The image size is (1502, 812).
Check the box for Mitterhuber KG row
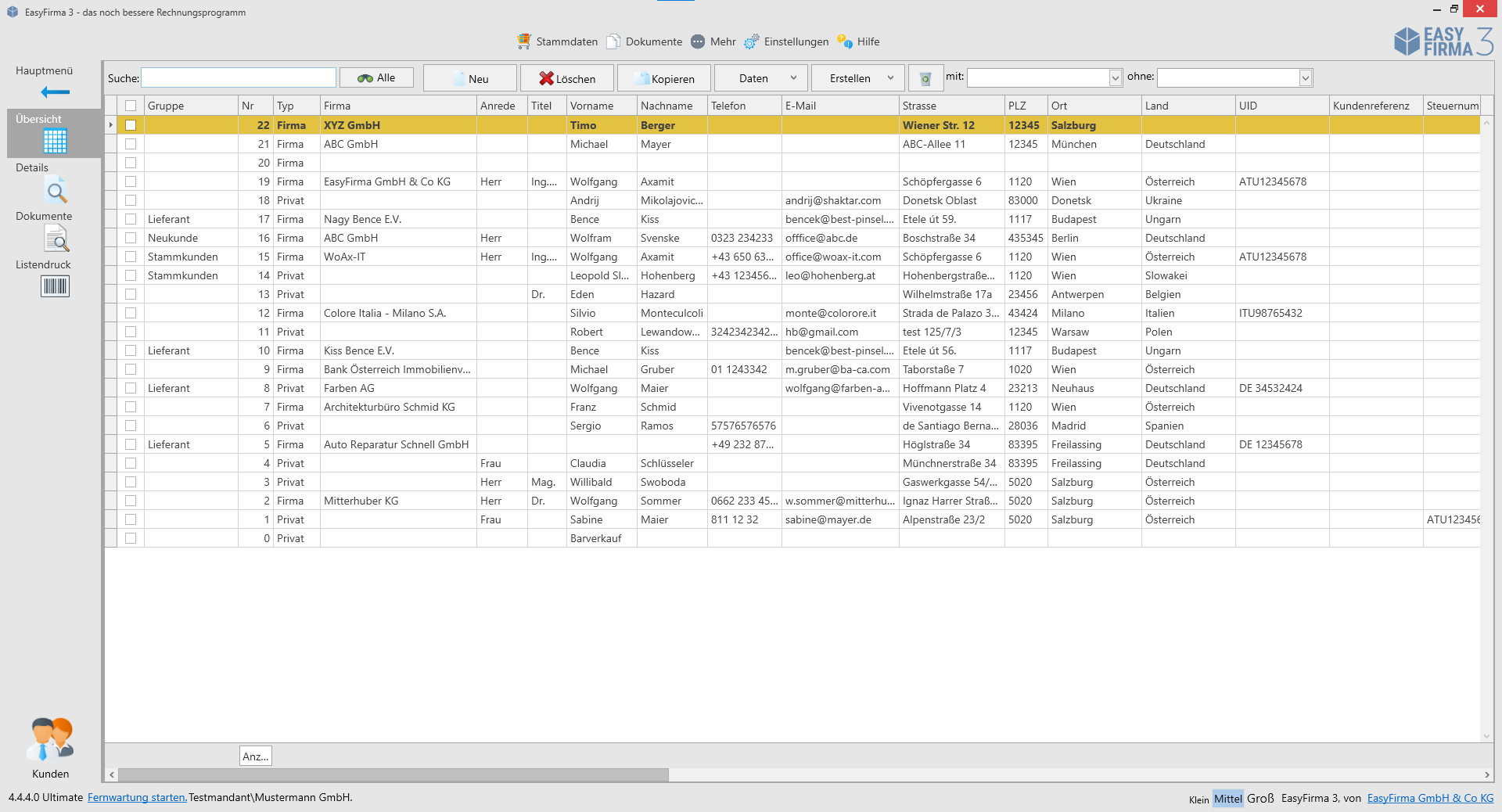pyautogui.click(x=131, y=501)
